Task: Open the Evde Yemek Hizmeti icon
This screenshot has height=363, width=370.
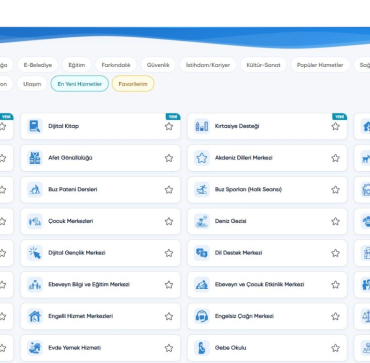Action: coord(35,348)
